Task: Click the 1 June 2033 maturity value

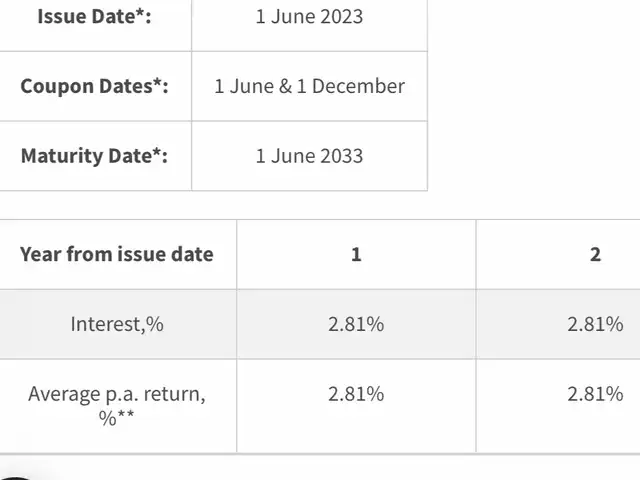Action: click(309, 156)
